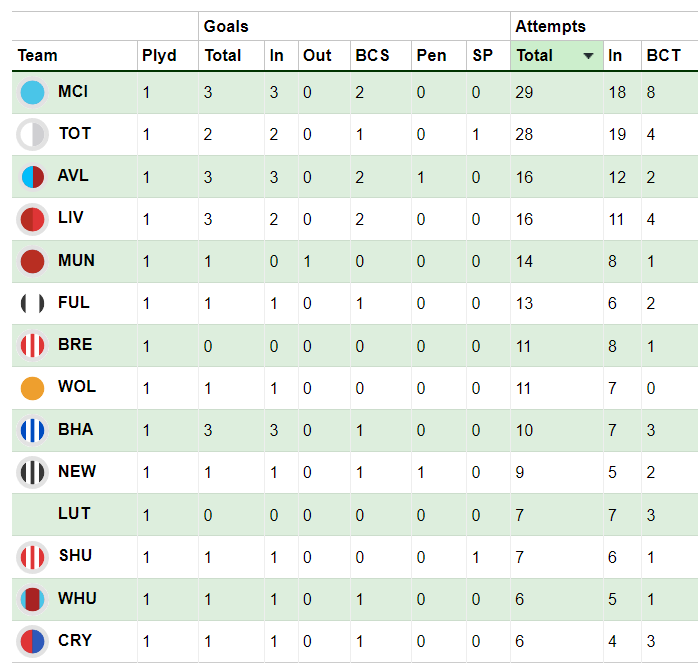Select the BHA blue striped team badge
Screen dimensions: 698x671
click(32, 431)
